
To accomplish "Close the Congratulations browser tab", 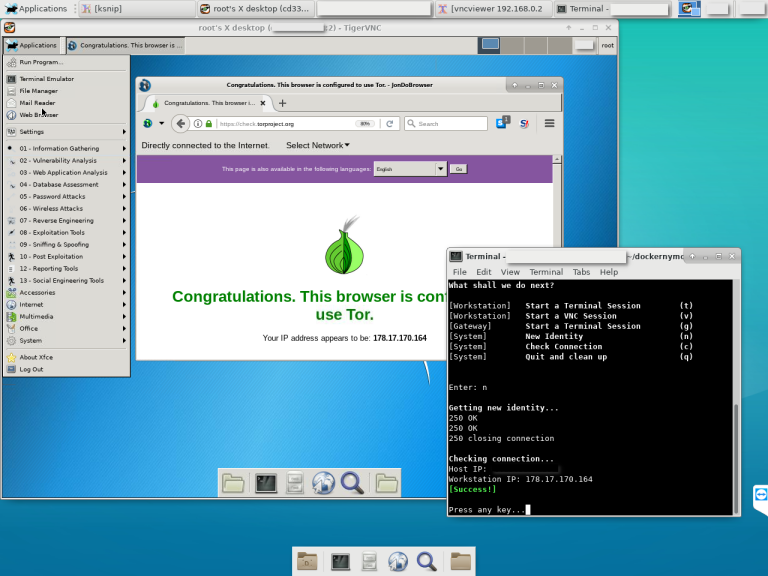I will (x=263, y=103).
